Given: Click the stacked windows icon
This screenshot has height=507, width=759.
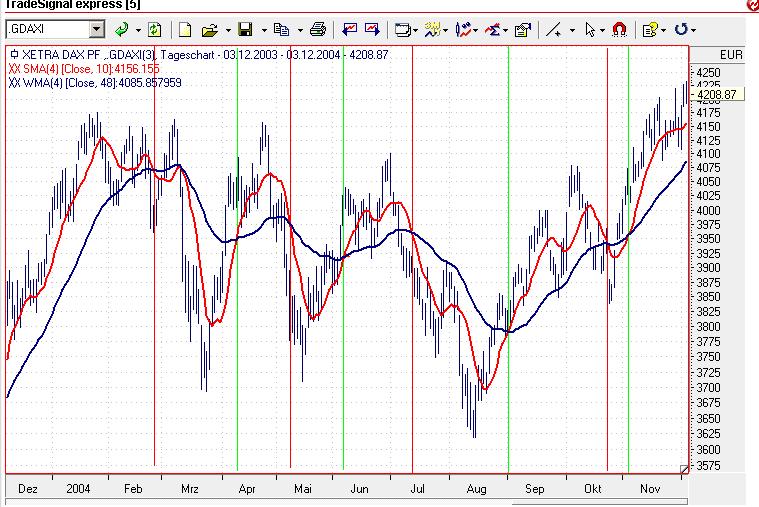Looking at the screenshot, I should tap(402, 30).
